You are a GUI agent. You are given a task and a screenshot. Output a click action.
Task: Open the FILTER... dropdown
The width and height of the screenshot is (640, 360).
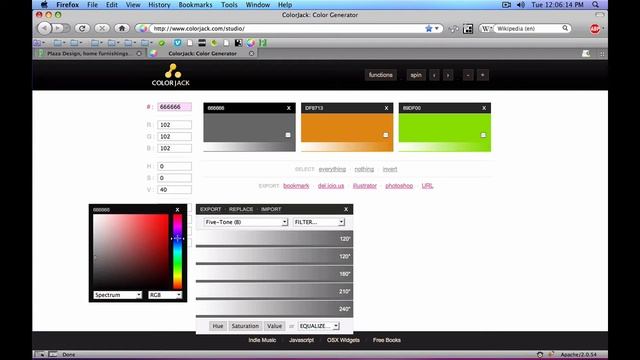319,222
